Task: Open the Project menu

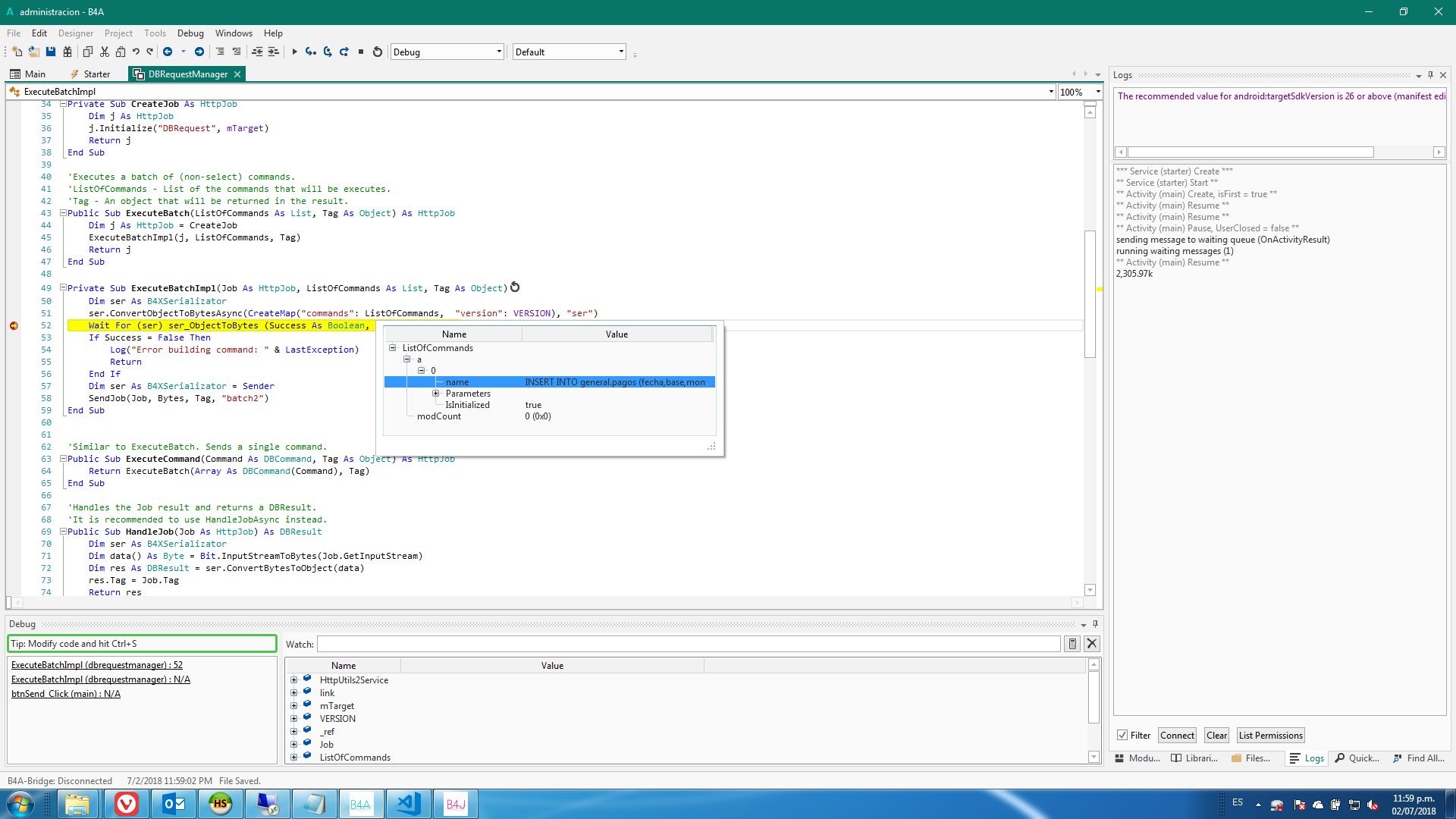Action: [x=118, y=33]
